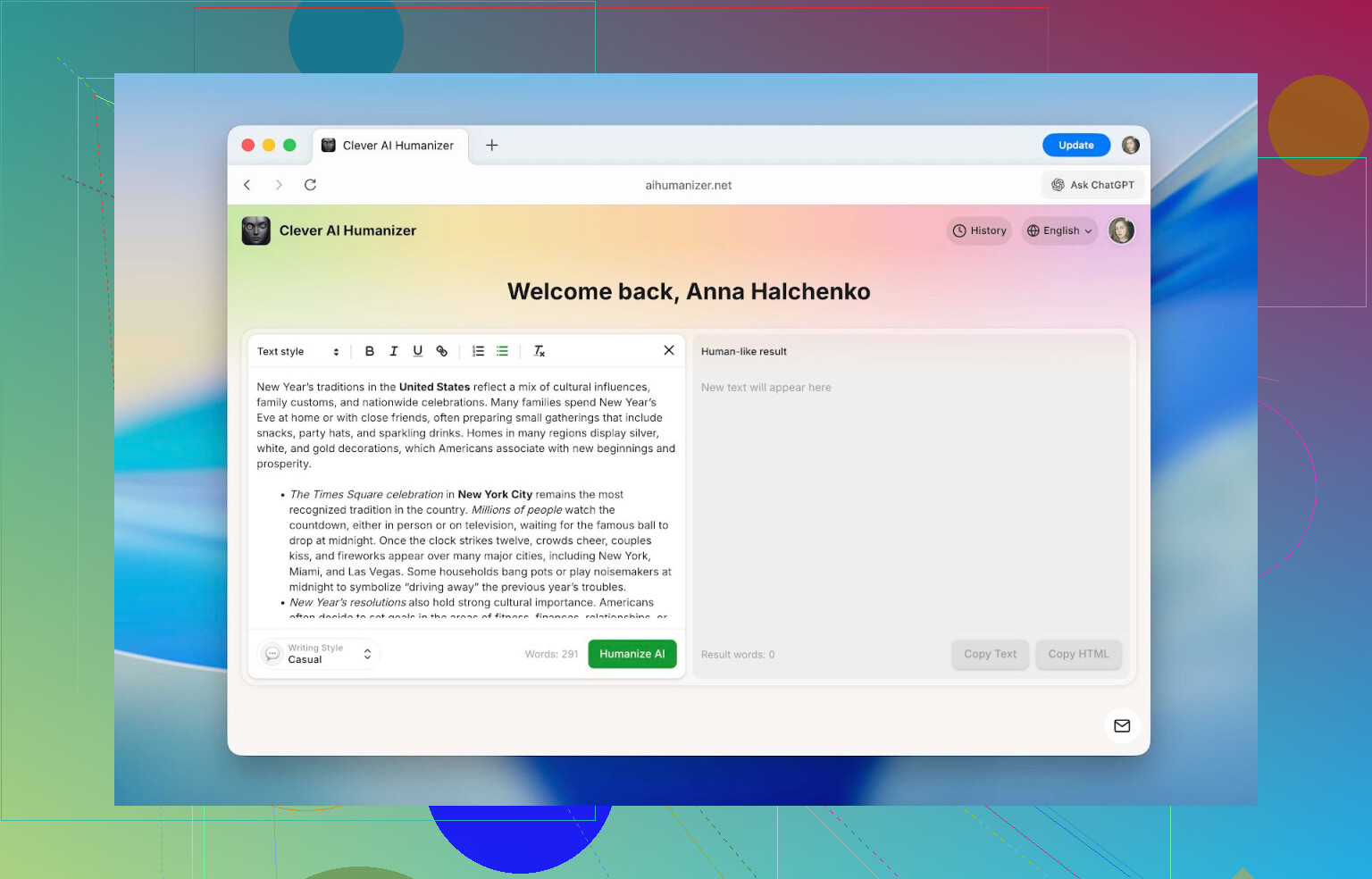The width and height of the screenshot is (1372, 879).
Task: Toggle italic formatting in editor toolbar
Action: coord(394,351)
